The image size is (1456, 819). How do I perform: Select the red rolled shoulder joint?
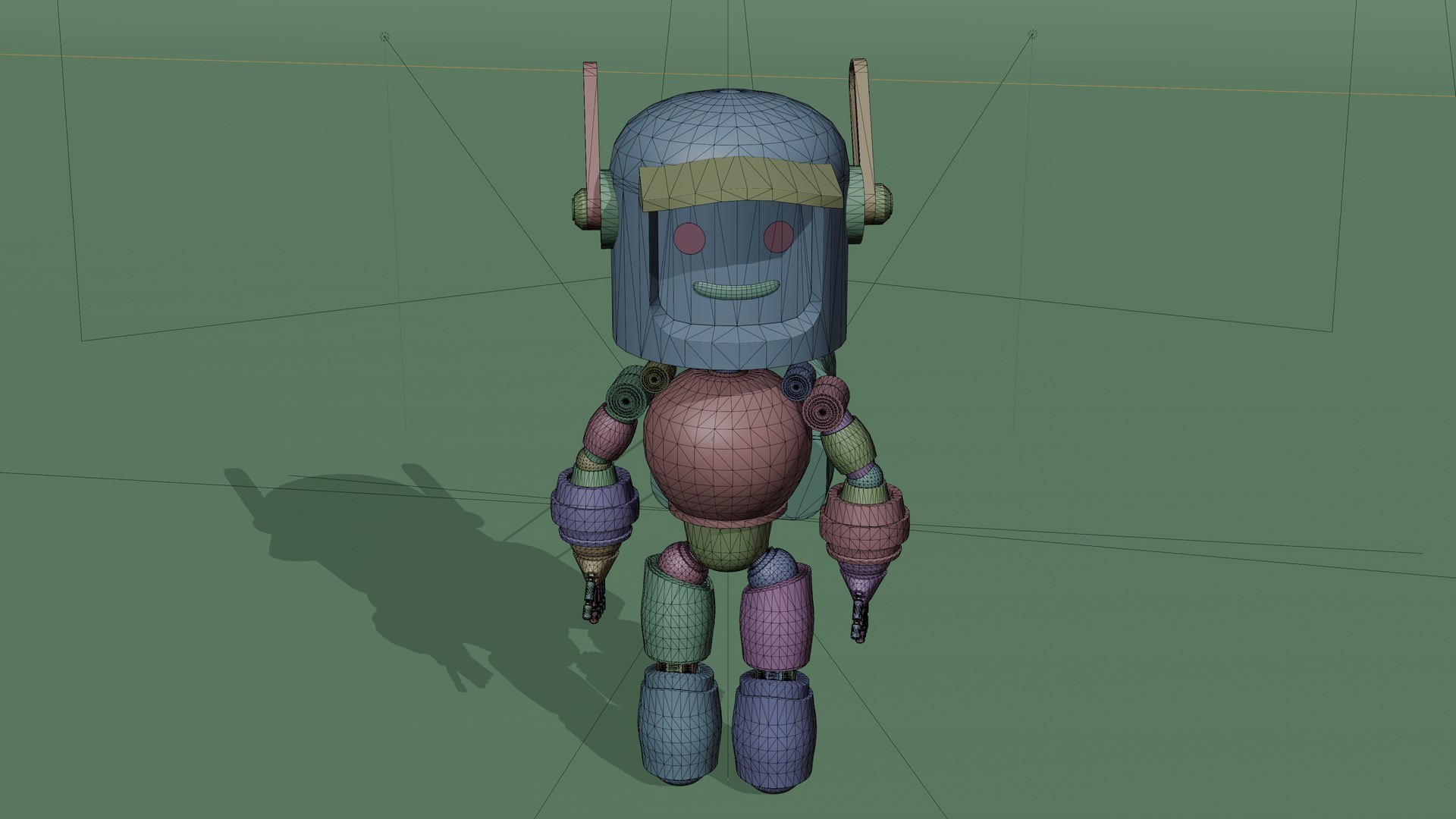(x=827, y=405)
